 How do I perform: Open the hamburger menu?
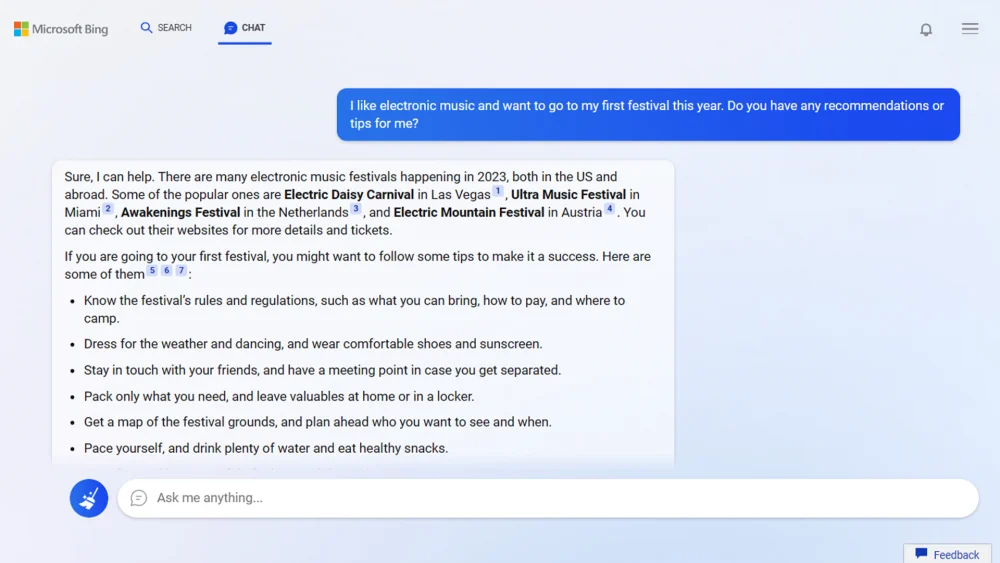970,29
